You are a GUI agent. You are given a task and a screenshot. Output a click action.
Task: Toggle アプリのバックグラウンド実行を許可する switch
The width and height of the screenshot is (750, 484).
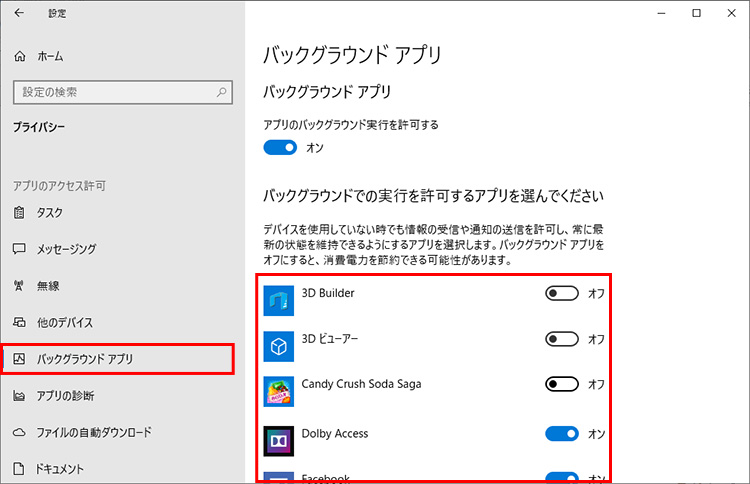281,147
